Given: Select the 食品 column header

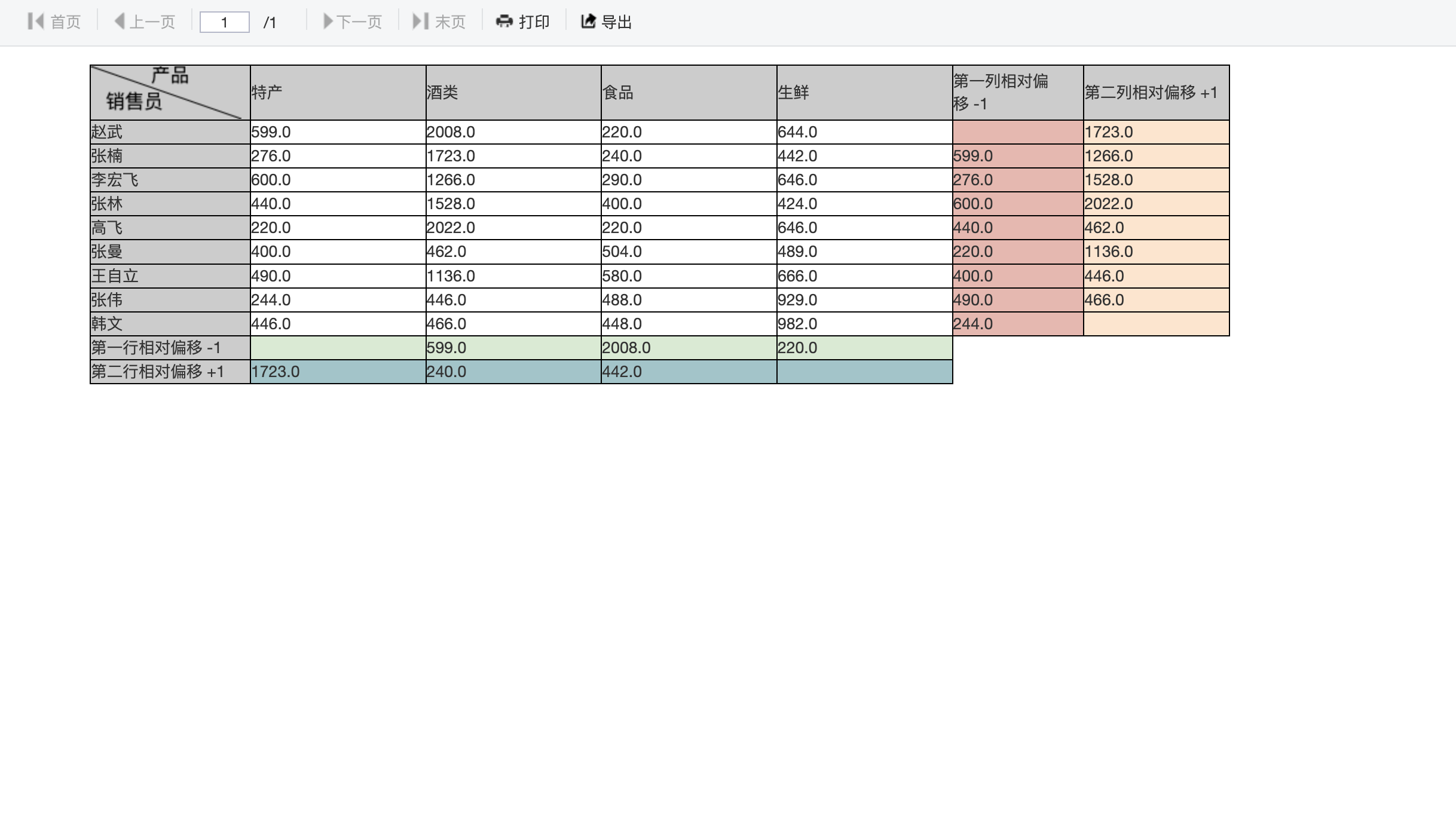Looking at the screenshot, I should [689, 93].
